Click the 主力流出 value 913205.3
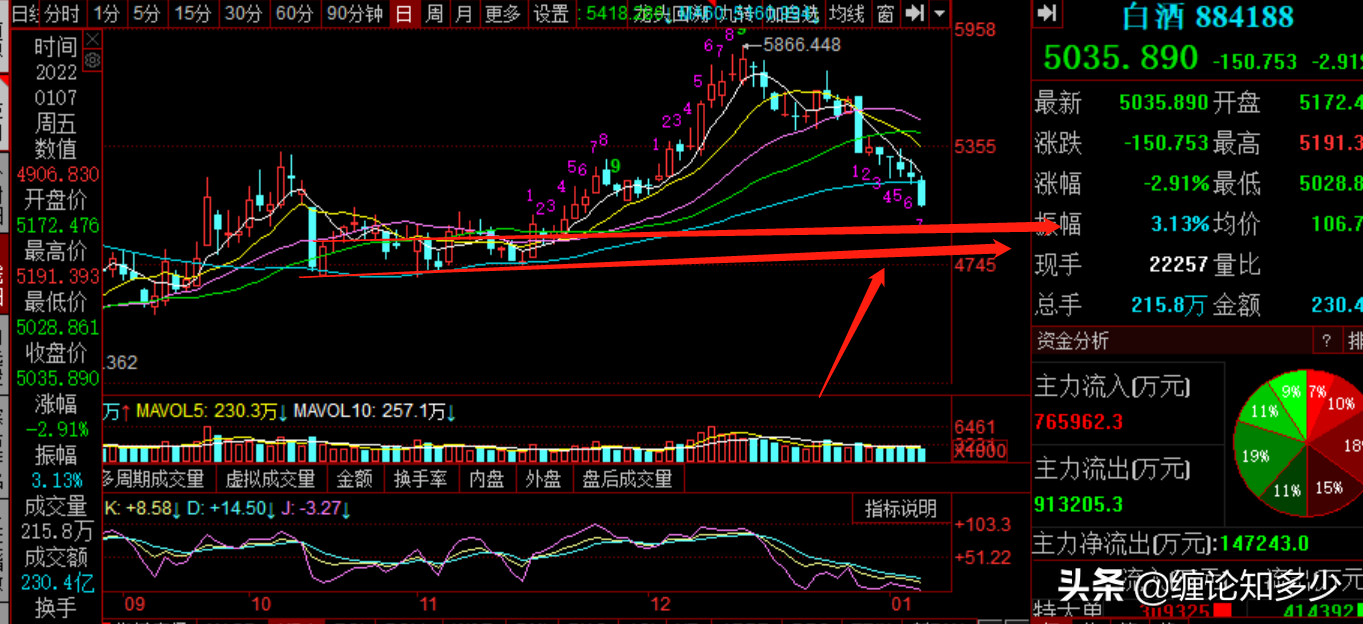The width and height of the screenshot is (1363, 624). click(x=1078, y=504)
